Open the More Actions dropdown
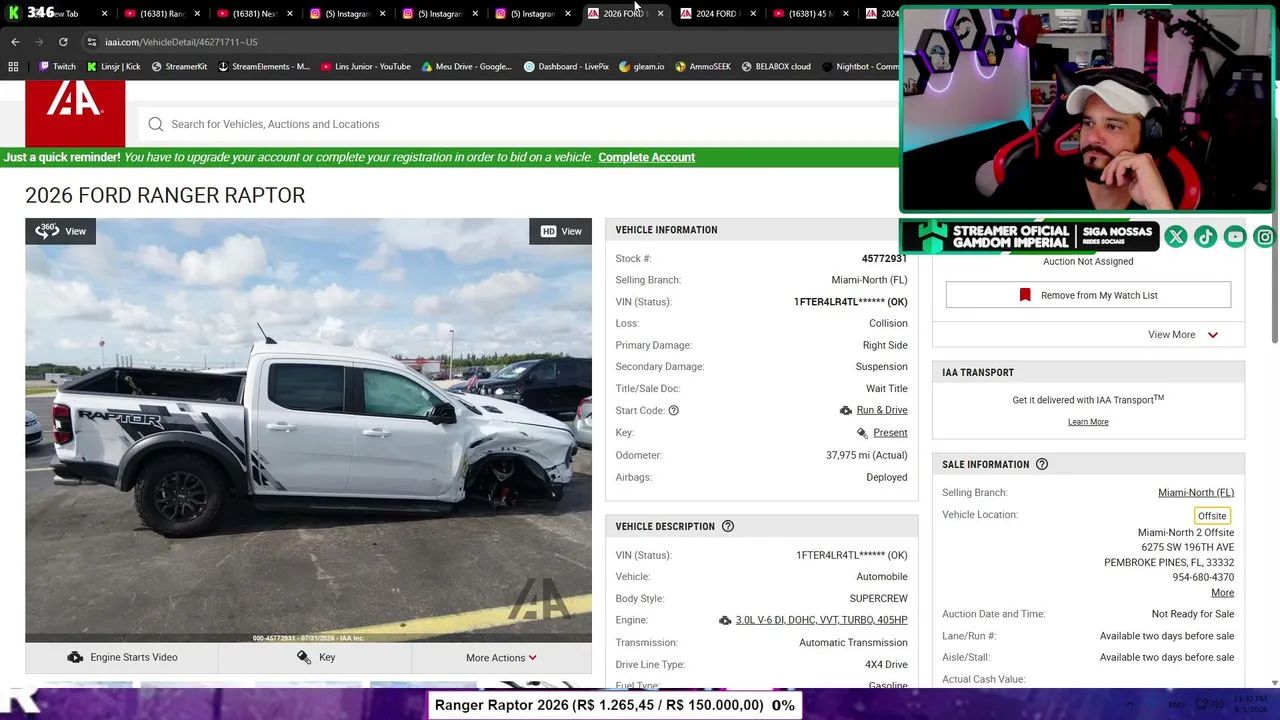This screenshot has height=720, width=1280. 501,658
